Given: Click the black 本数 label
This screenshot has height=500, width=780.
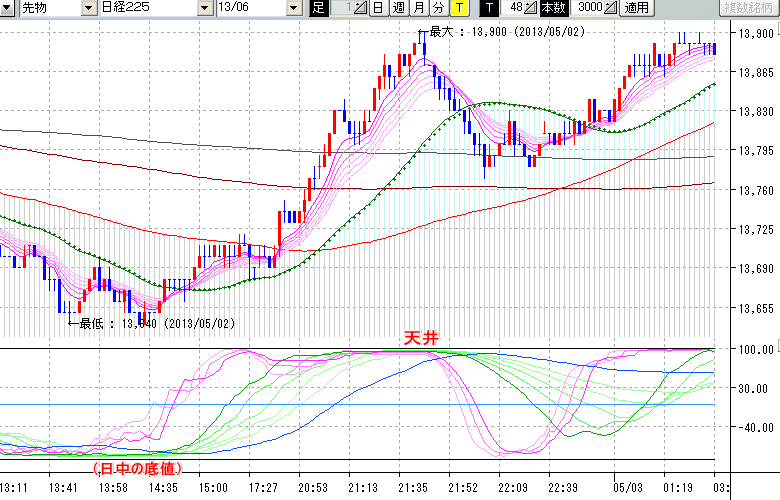Looking at the screenshot, I should [x=552, y=8].
